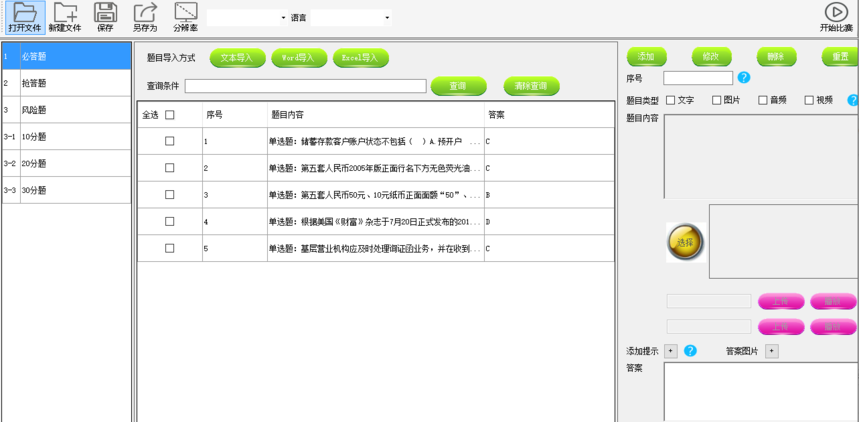
Task: Check the checkbox for question row 2
Action: click(x=170, y=168)
